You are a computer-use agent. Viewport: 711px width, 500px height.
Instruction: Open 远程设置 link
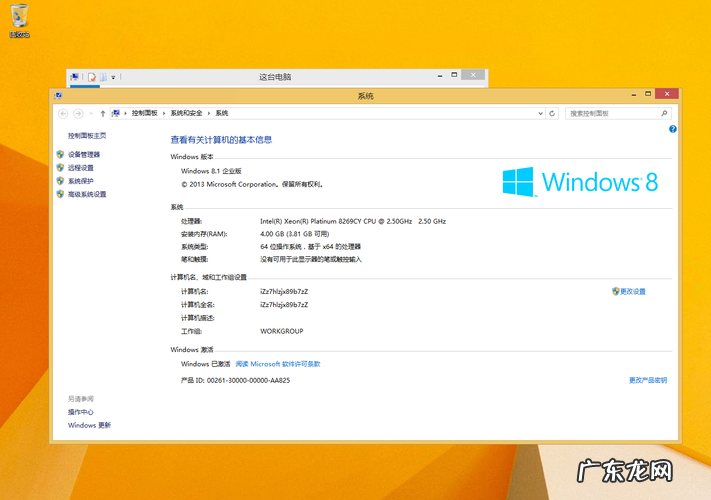pyautogui.click(x=81, y=168)
